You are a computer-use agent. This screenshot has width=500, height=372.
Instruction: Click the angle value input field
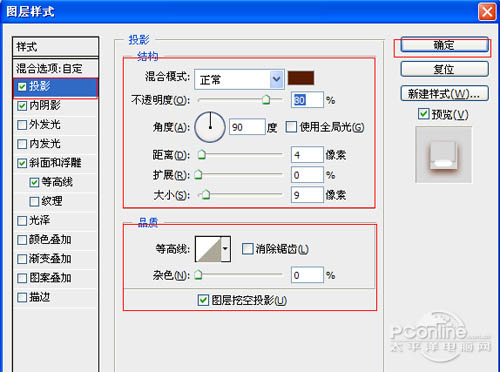(x=247, y=127)
